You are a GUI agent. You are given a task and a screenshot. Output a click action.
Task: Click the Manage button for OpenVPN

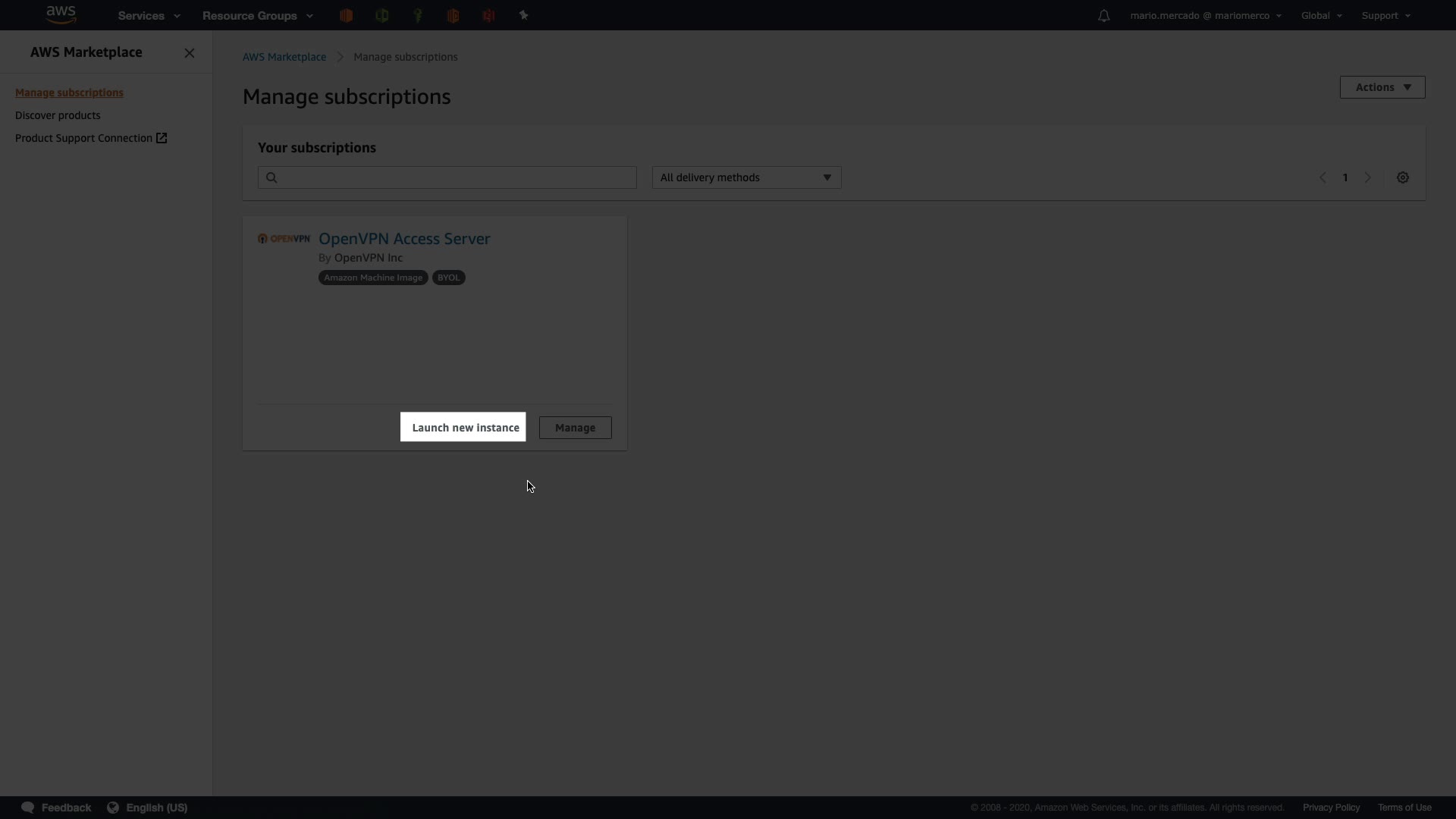click(575, 428)
